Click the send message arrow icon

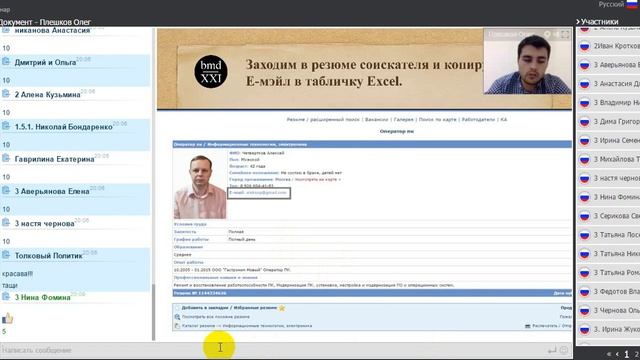[552, 350]
